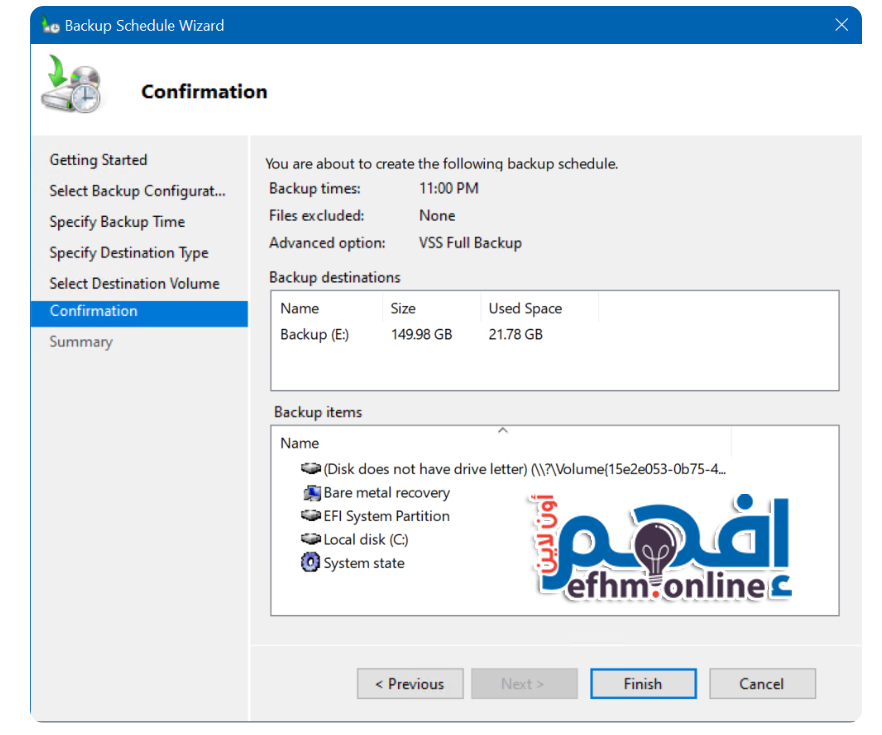Sort destinations by Used Space column
Viewport: 882px width, 735px height.
[525, 308]
